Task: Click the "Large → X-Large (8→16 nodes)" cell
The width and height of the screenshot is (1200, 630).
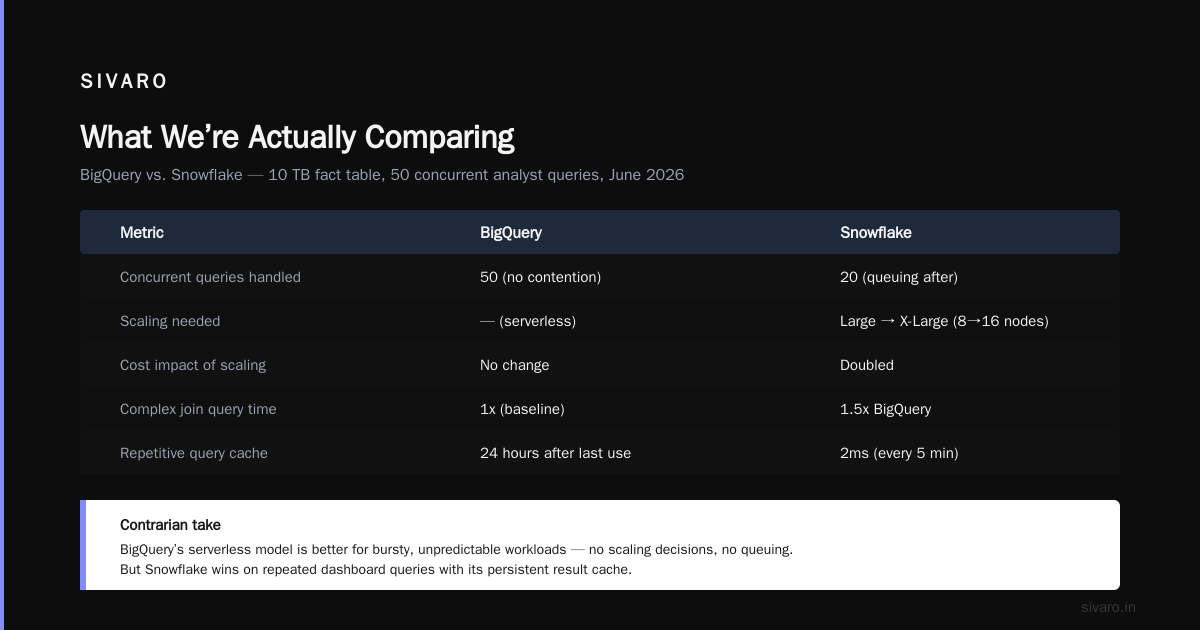Action: pos(944,321)
